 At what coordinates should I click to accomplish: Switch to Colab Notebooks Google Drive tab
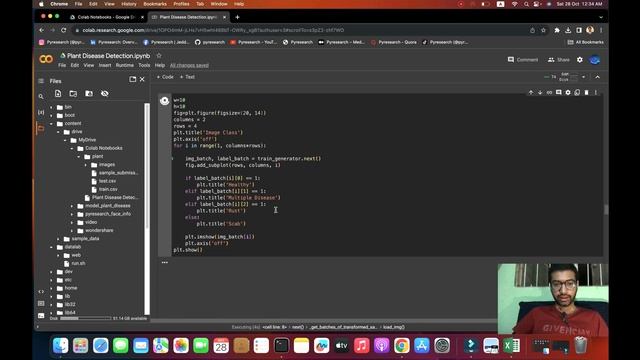[x=106, y=17]
